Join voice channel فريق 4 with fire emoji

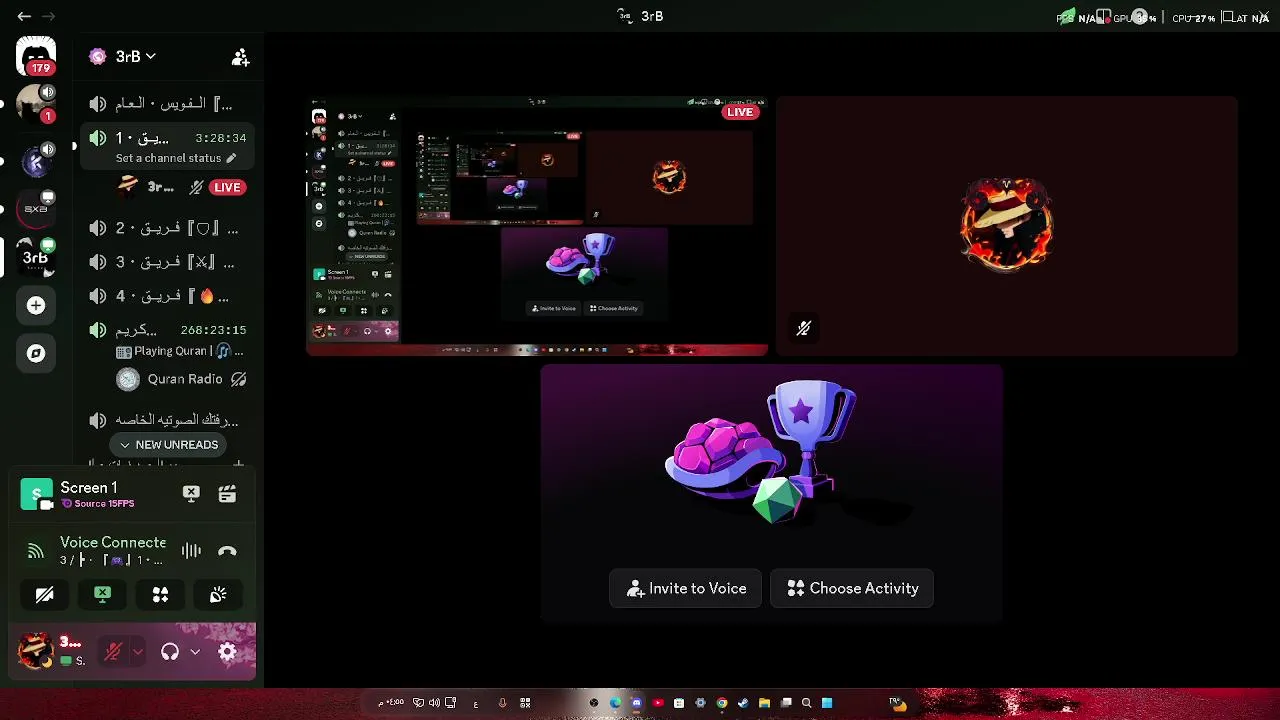[x=167, y=296]
